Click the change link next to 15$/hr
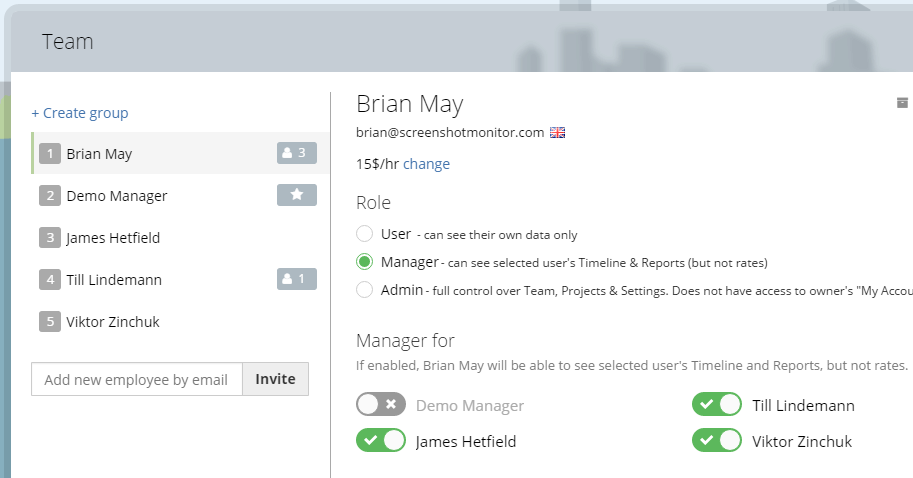The width and height of the screenshot is (913, 478). pos(426,164)
